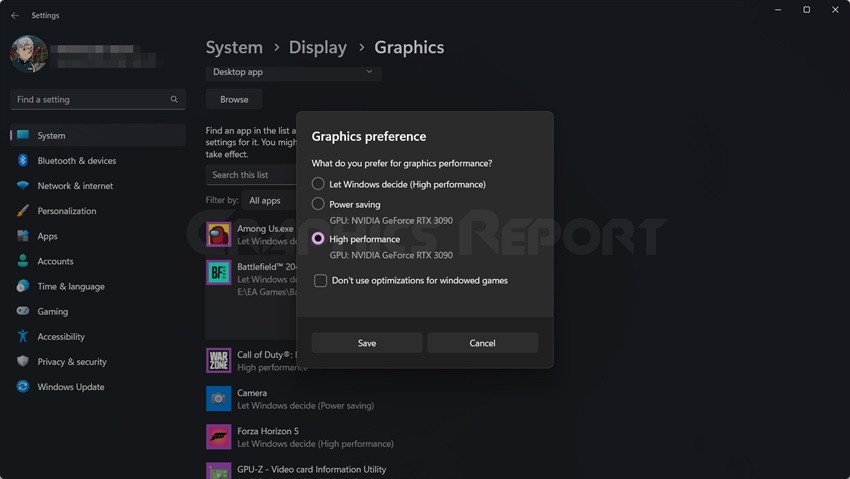Open Bluetooth & devices settings
The height and width of the screenshot is (479, 850).
coord(98,160)
